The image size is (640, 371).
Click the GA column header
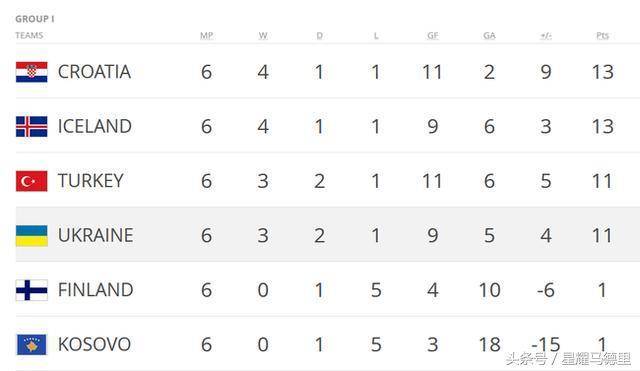[x=489, y=36]
